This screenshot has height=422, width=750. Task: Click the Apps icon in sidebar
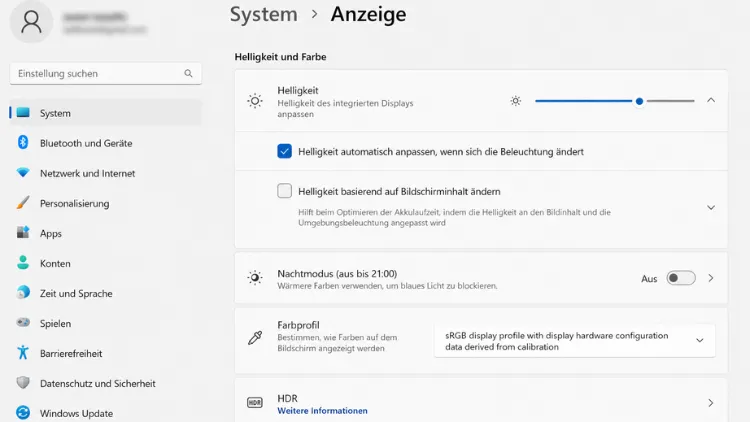22,233
